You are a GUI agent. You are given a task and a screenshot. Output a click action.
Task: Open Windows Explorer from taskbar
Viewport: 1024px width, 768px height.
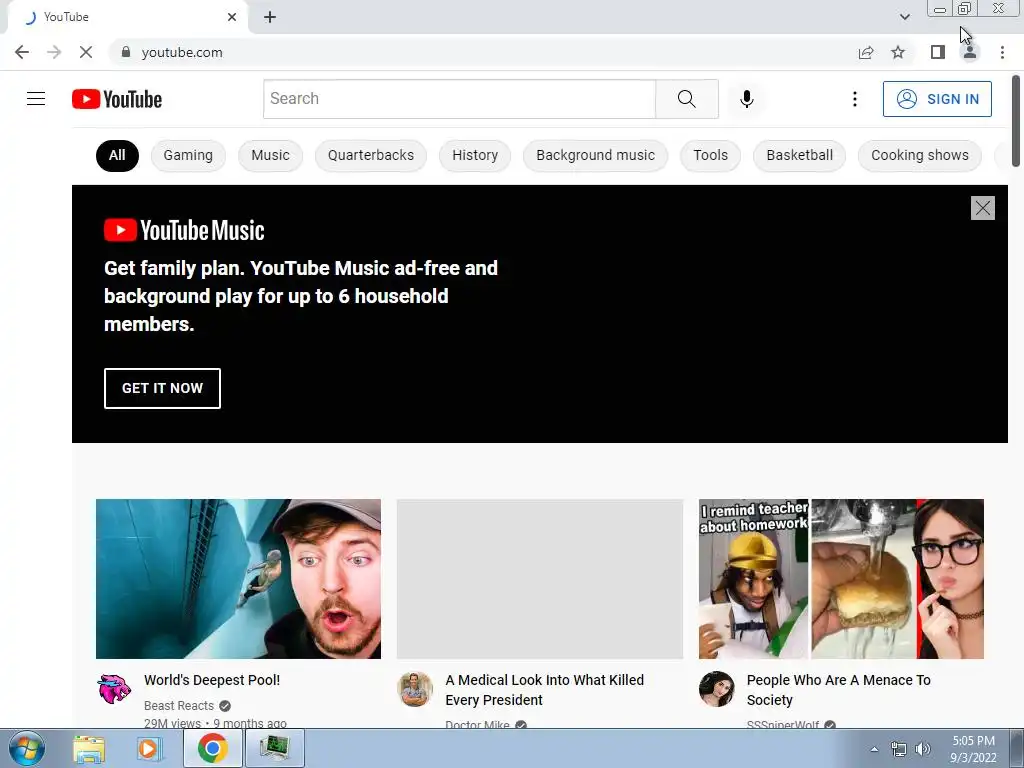[x=89, y=748]
